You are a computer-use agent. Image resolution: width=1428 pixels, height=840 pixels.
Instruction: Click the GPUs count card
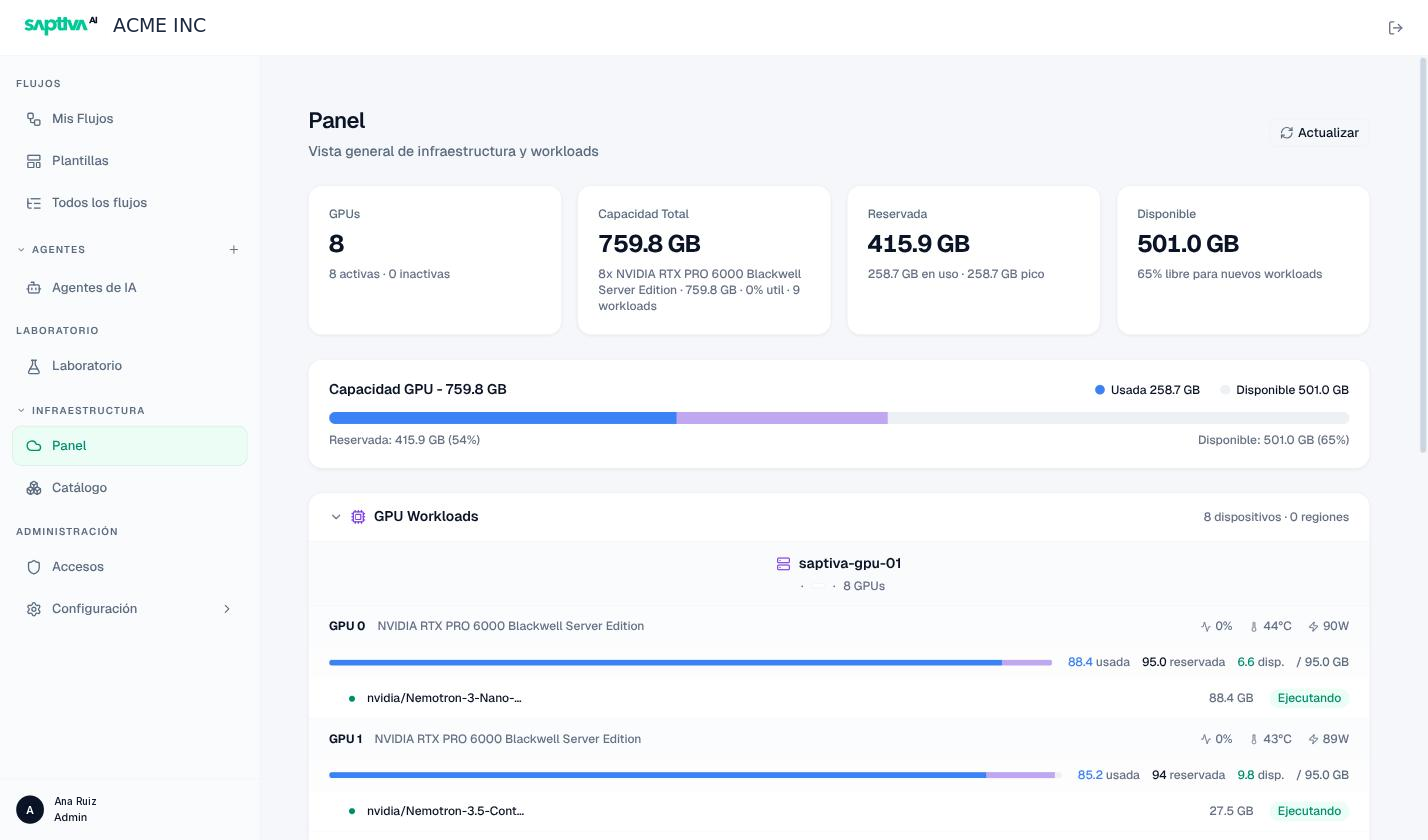point(435,260)
